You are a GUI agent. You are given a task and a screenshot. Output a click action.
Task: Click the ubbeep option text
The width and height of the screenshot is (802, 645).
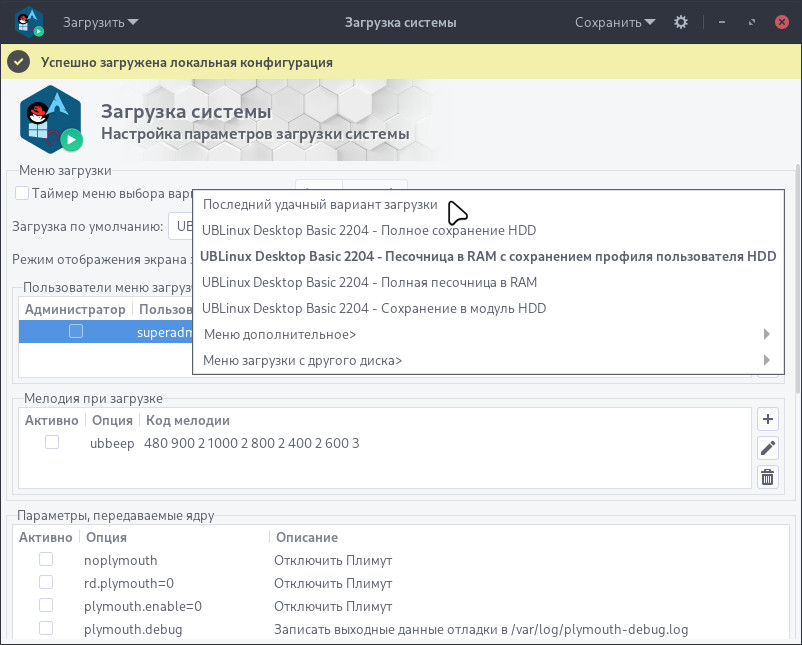[x=112, y=443]
